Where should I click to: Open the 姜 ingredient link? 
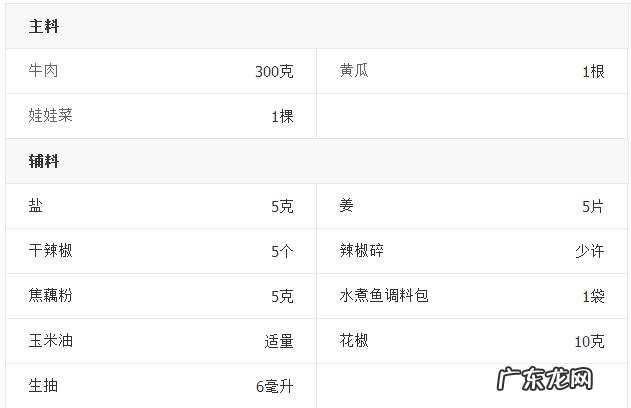[347, 205]
